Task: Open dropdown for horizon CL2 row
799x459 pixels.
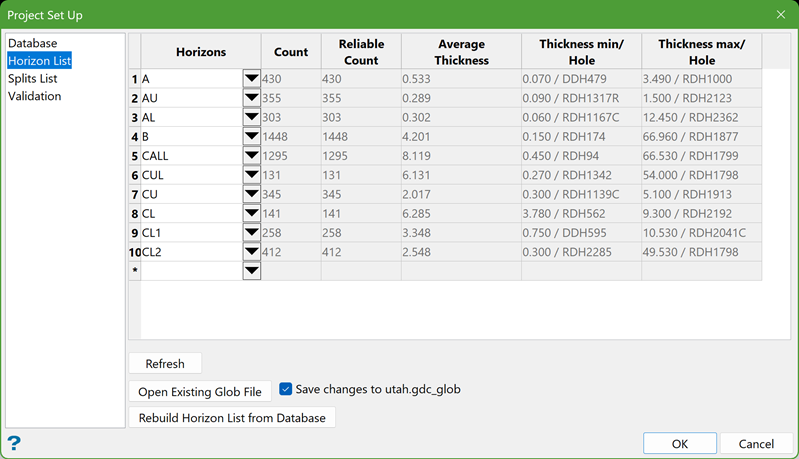Action: (x=252, y=252)
